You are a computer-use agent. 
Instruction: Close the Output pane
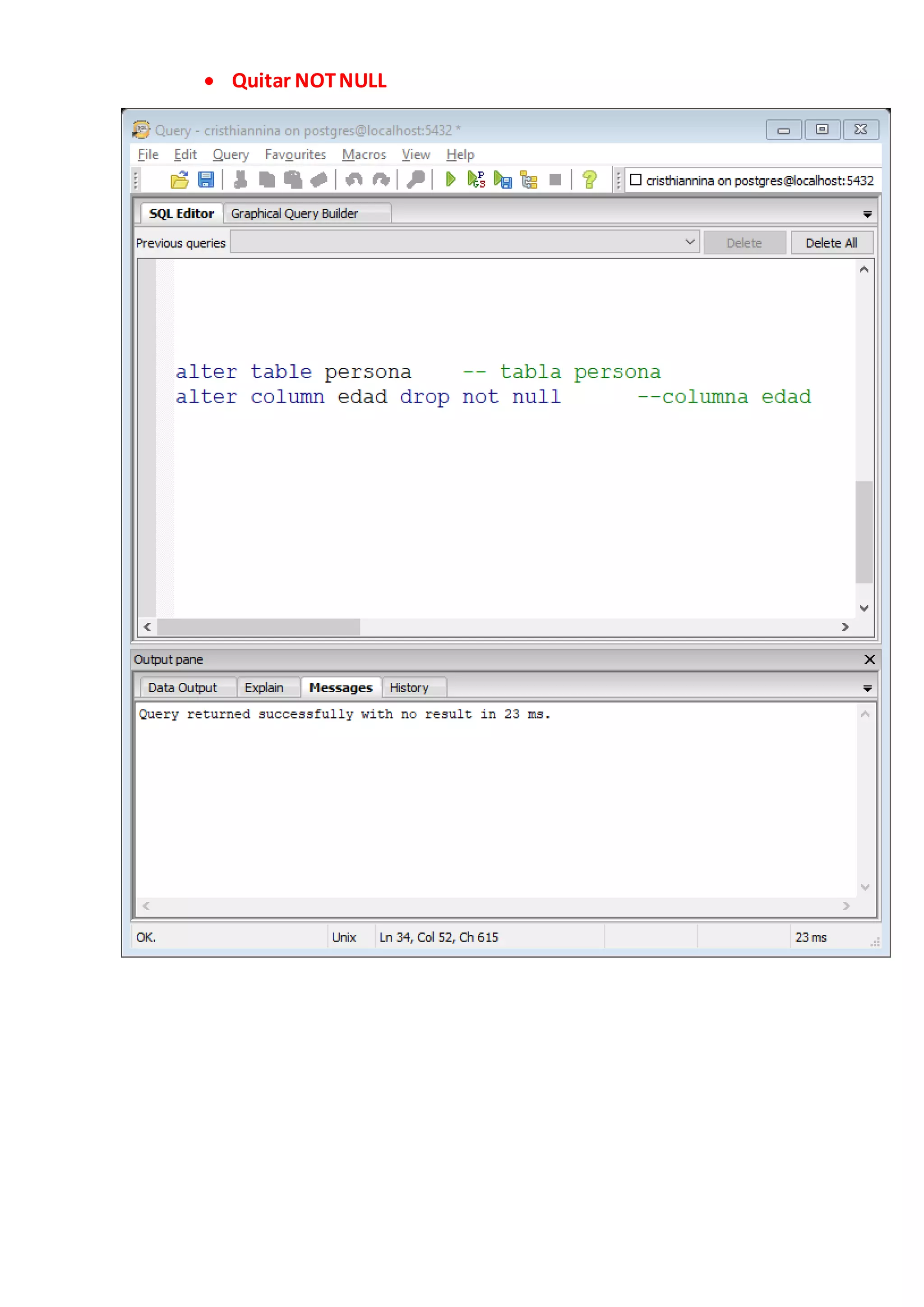869,659
